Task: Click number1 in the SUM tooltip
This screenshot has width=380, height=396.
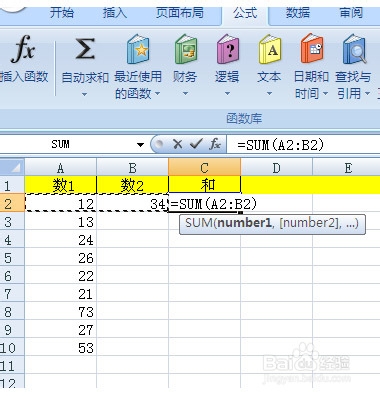Action: (x=244, y=223)
